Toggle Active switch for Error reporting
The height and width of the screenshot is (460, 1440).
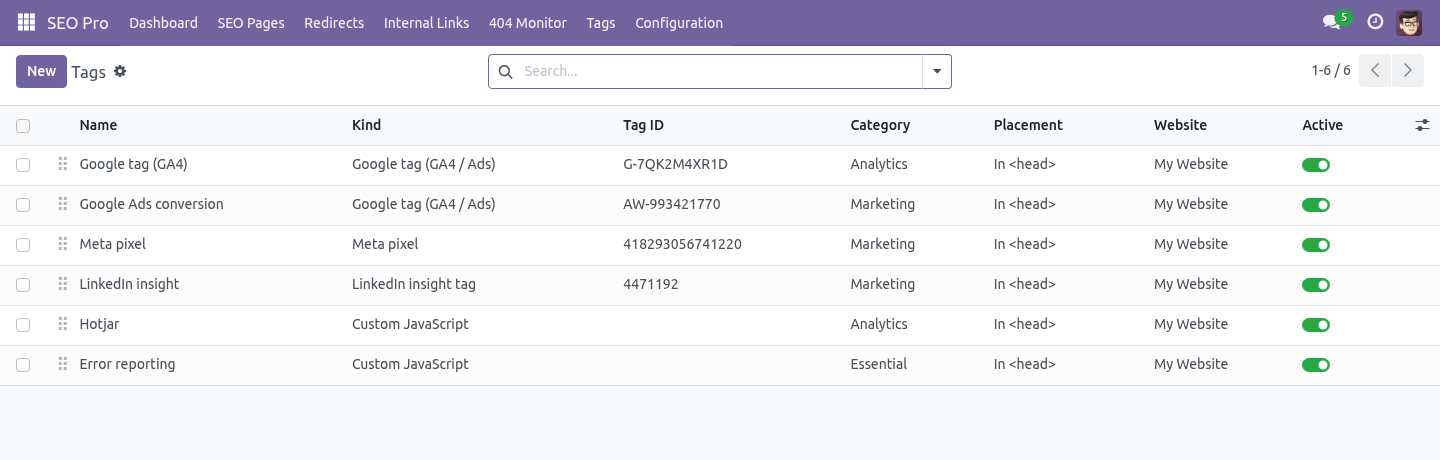1316,365
